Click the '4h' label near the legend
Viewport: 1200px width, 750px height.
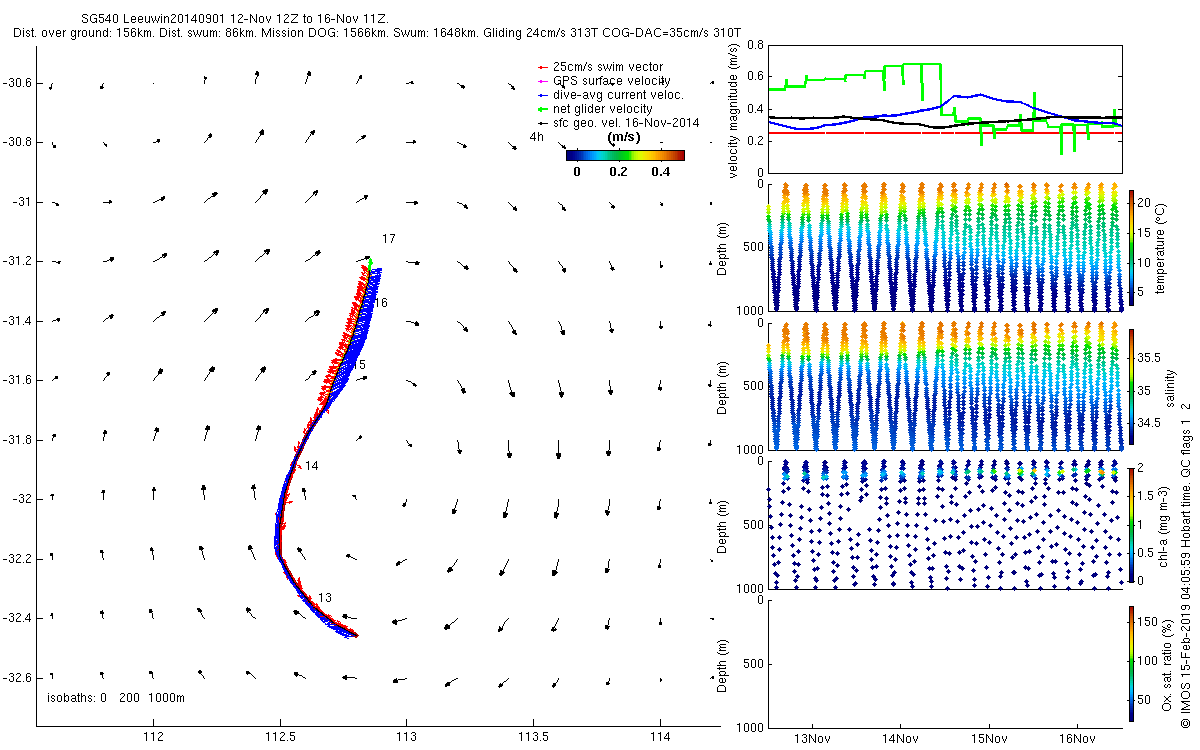(x=537, y=136)
